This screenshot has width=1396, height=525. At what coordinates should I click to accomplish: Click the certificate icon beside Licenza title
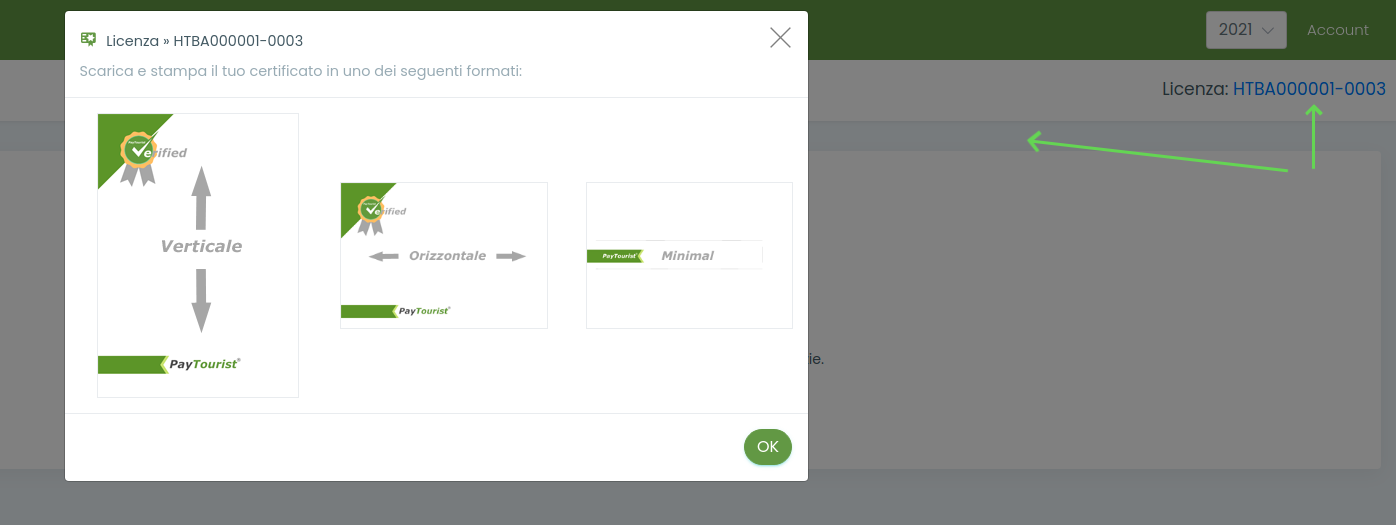[89, 40]
